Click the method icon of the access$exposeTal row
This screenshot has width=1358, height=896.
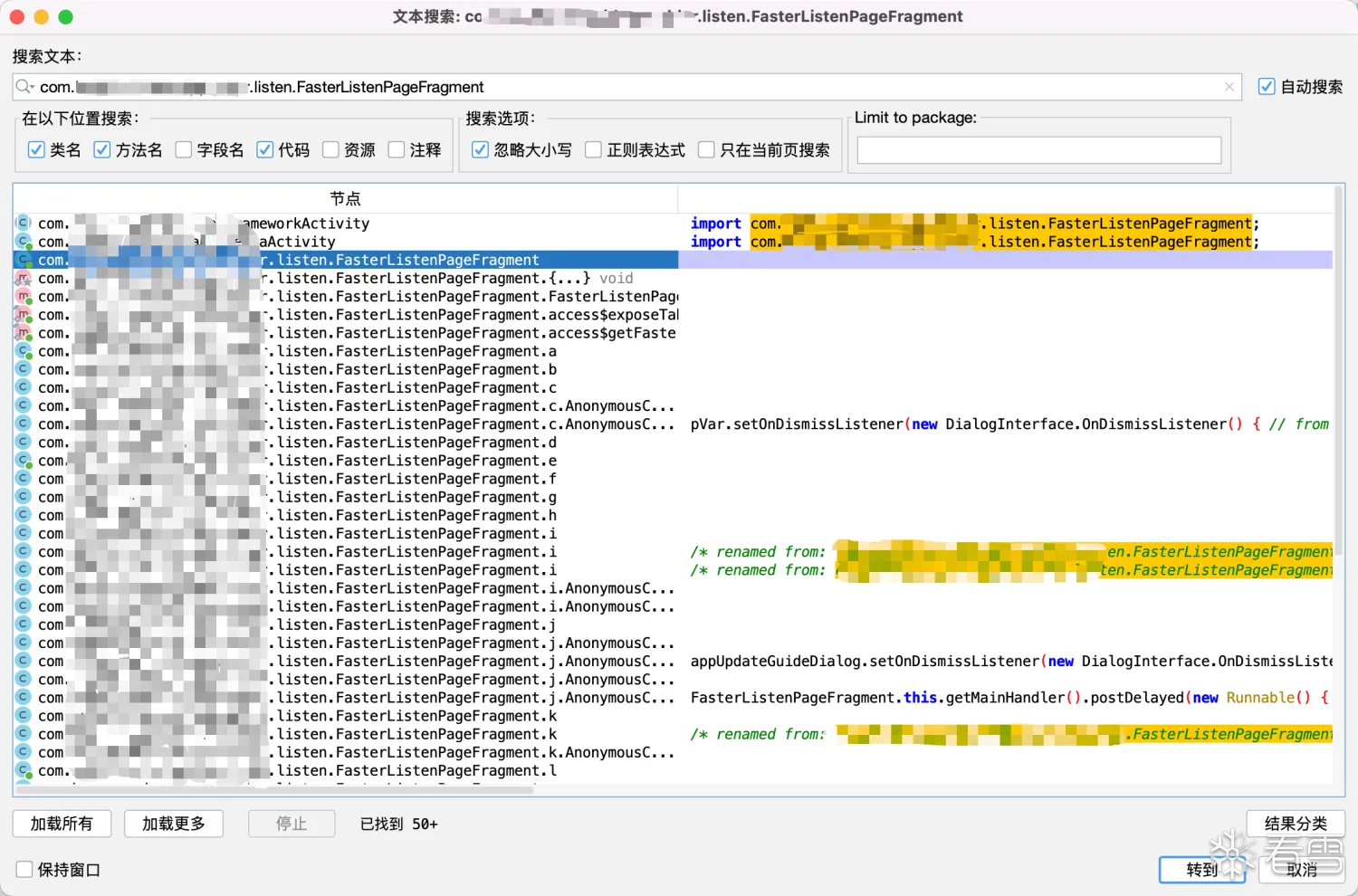24,314
